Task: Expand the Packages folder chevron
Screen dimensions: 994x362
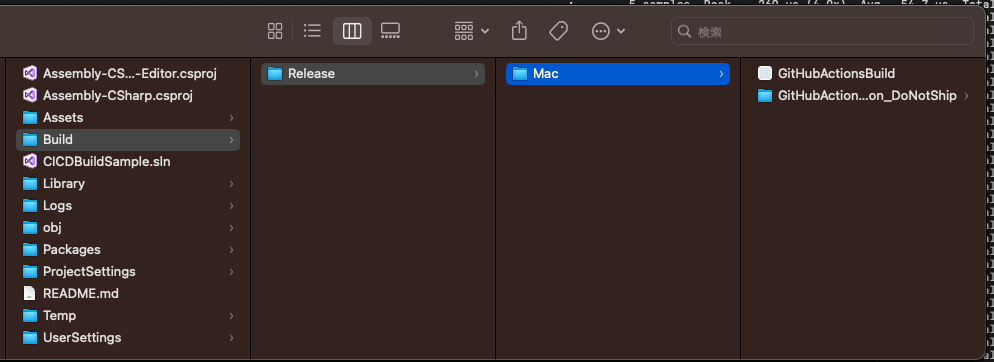Action: coord(231,250)
